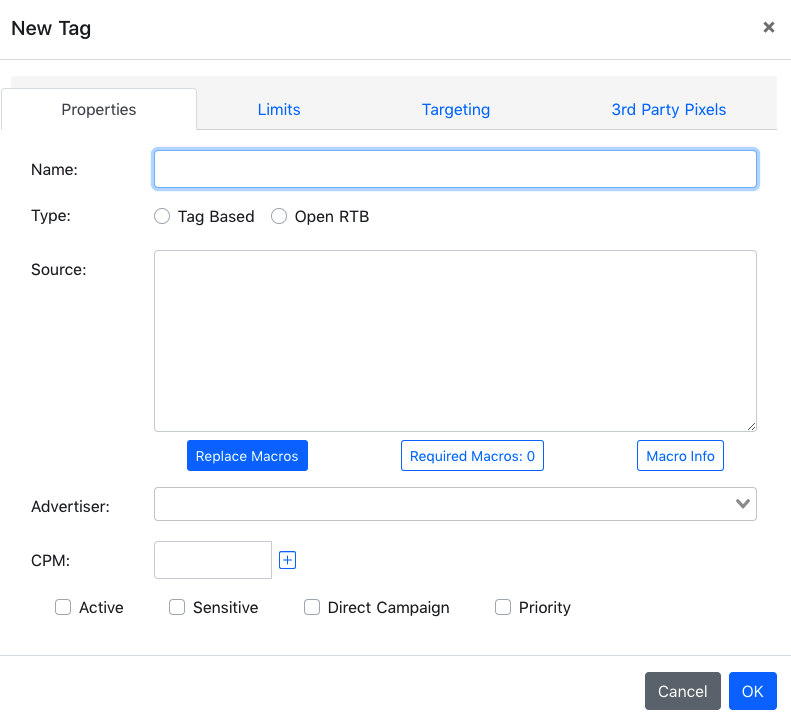791x717 pixels.
Task: Confirm the dialog with OK
Action: pyautogui.click(x=752, y=691)
